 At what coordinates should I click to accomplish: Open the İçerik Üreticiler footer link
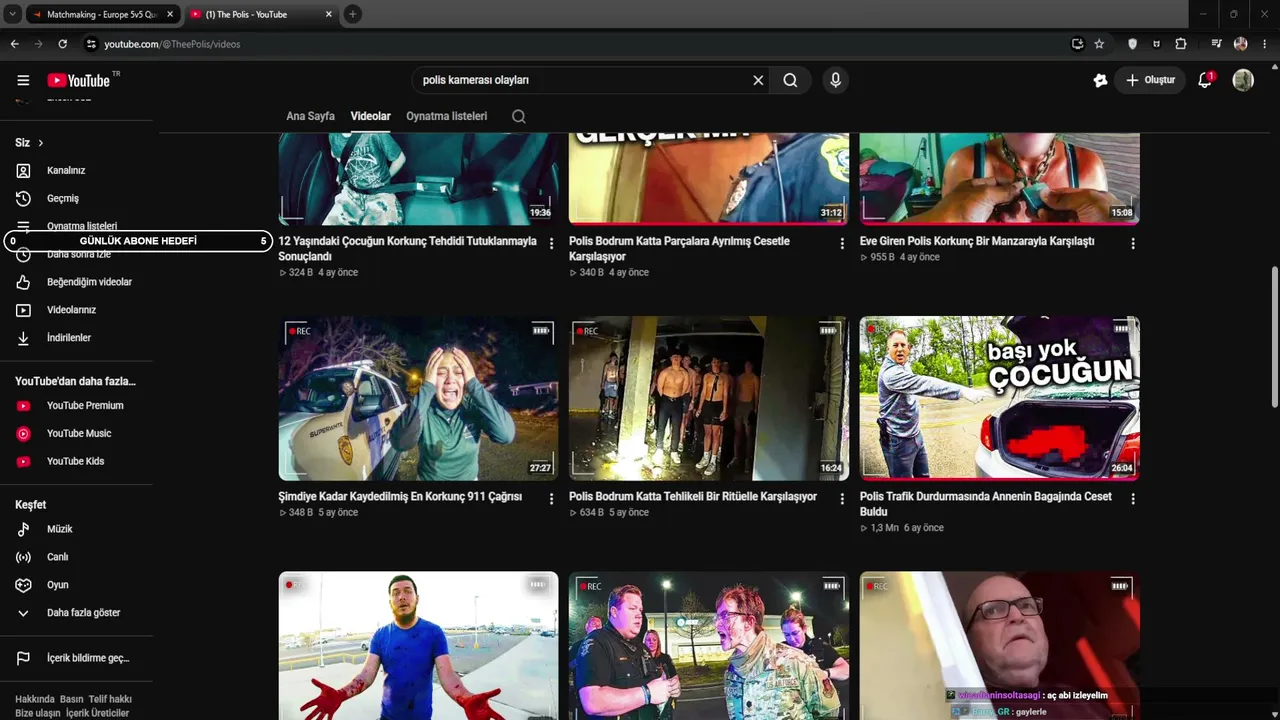tap(98, 713)
